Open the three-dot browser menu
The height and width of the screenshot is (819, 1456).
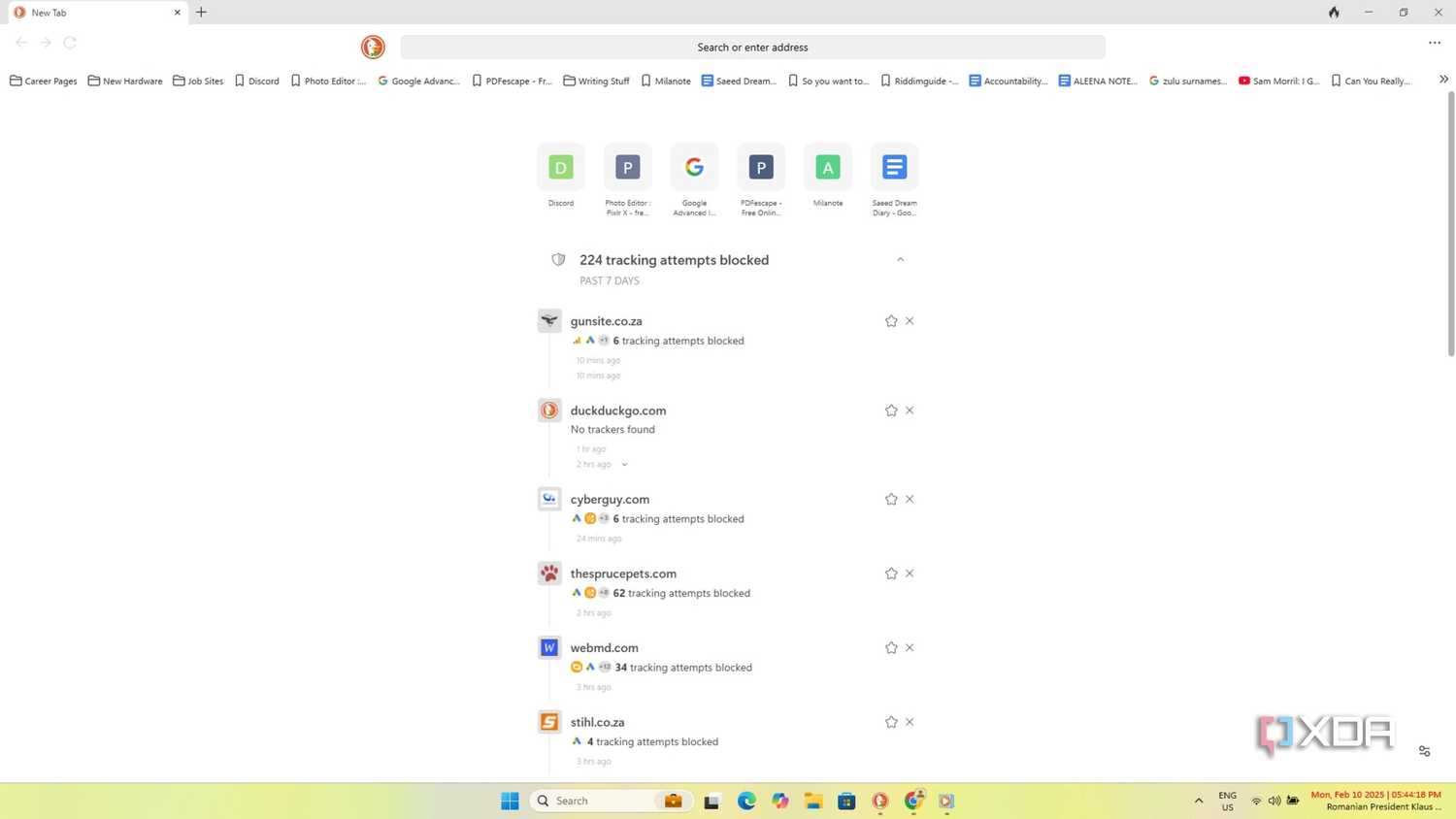pyautogui.click(x=1435, y=43)
